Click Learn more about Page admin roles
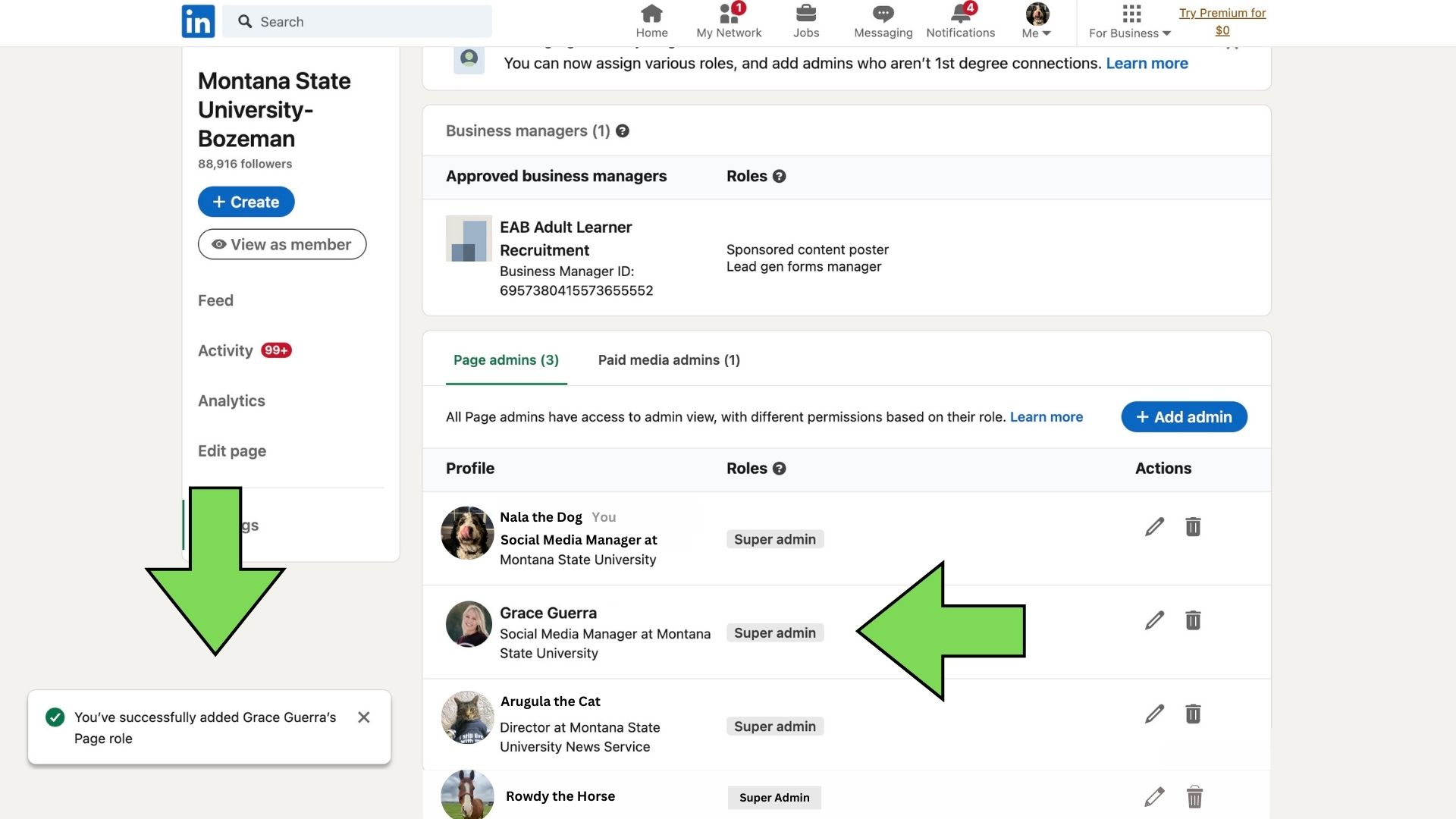1456x819 pixels. coord(1046,417)
